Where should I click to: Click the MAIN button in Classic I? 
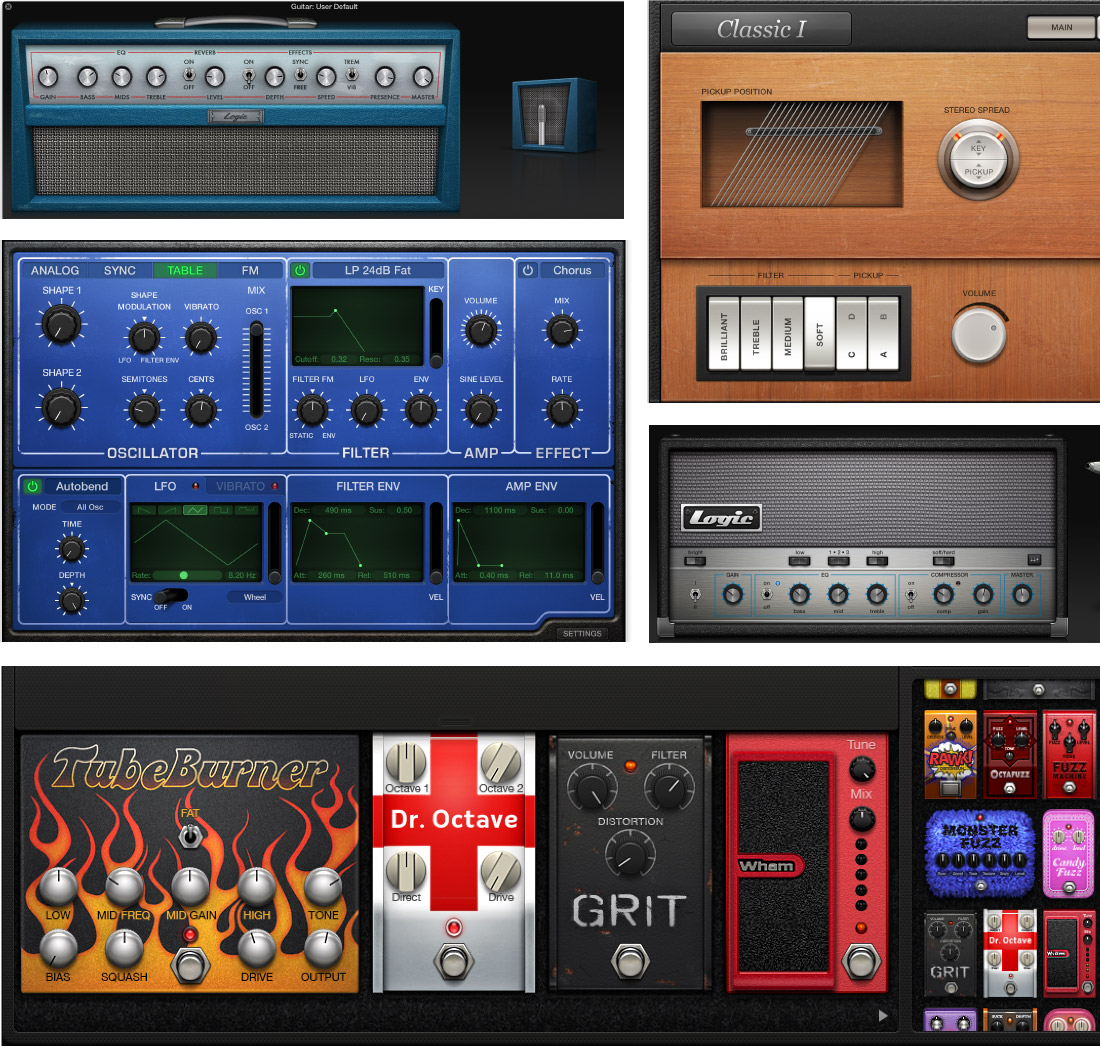pos(1061,27)
